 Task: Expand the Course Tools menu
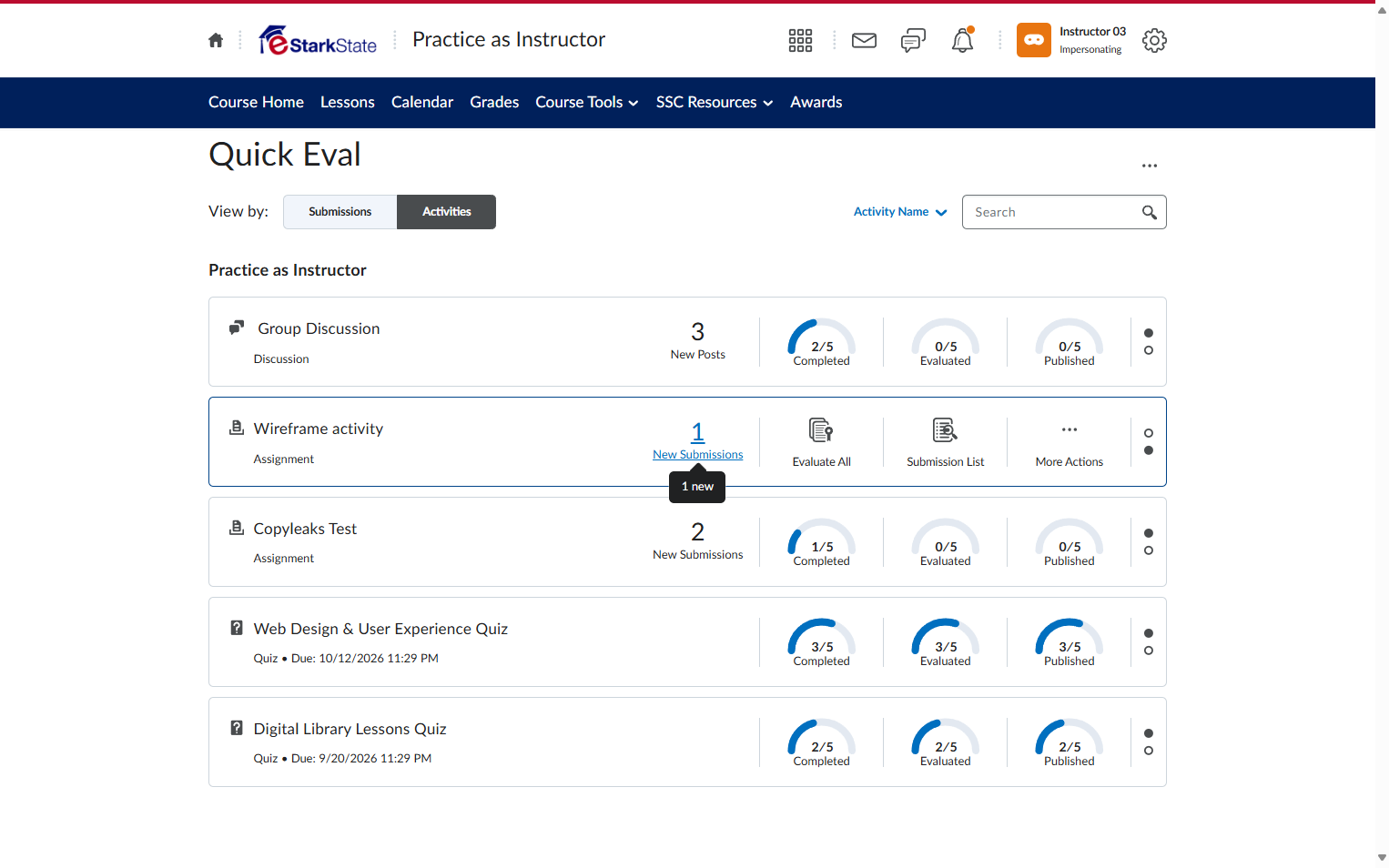(x=587, y=103)
